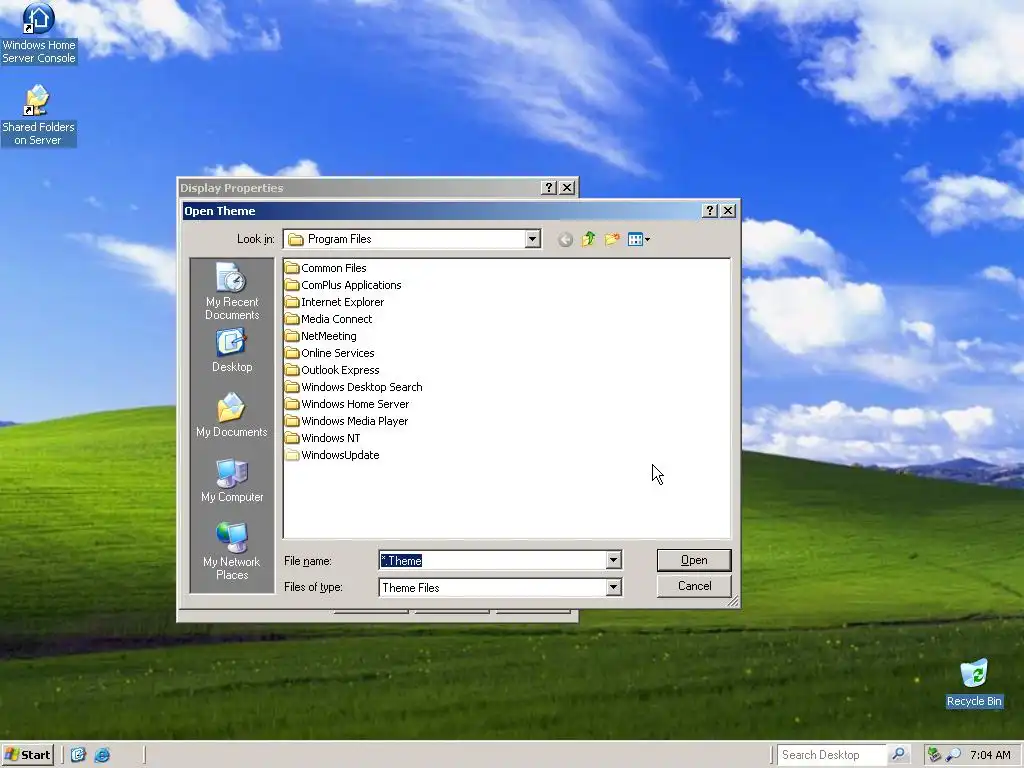1024x768 pixels.
Task: Expand the Files of type dropdown
Action: coord(613,588)
